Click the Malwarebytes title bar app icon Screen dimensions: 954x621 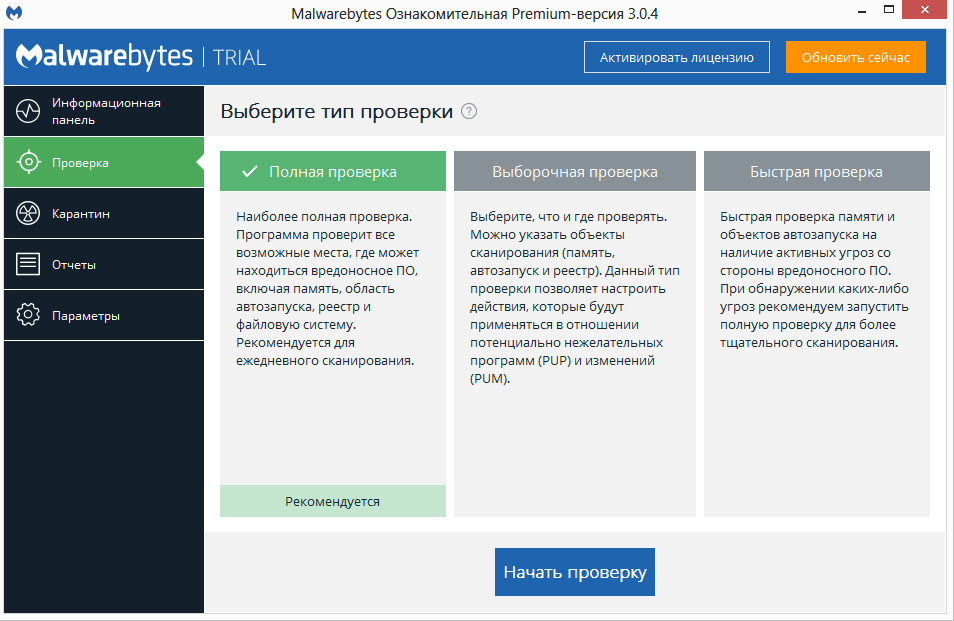(13, 13)
